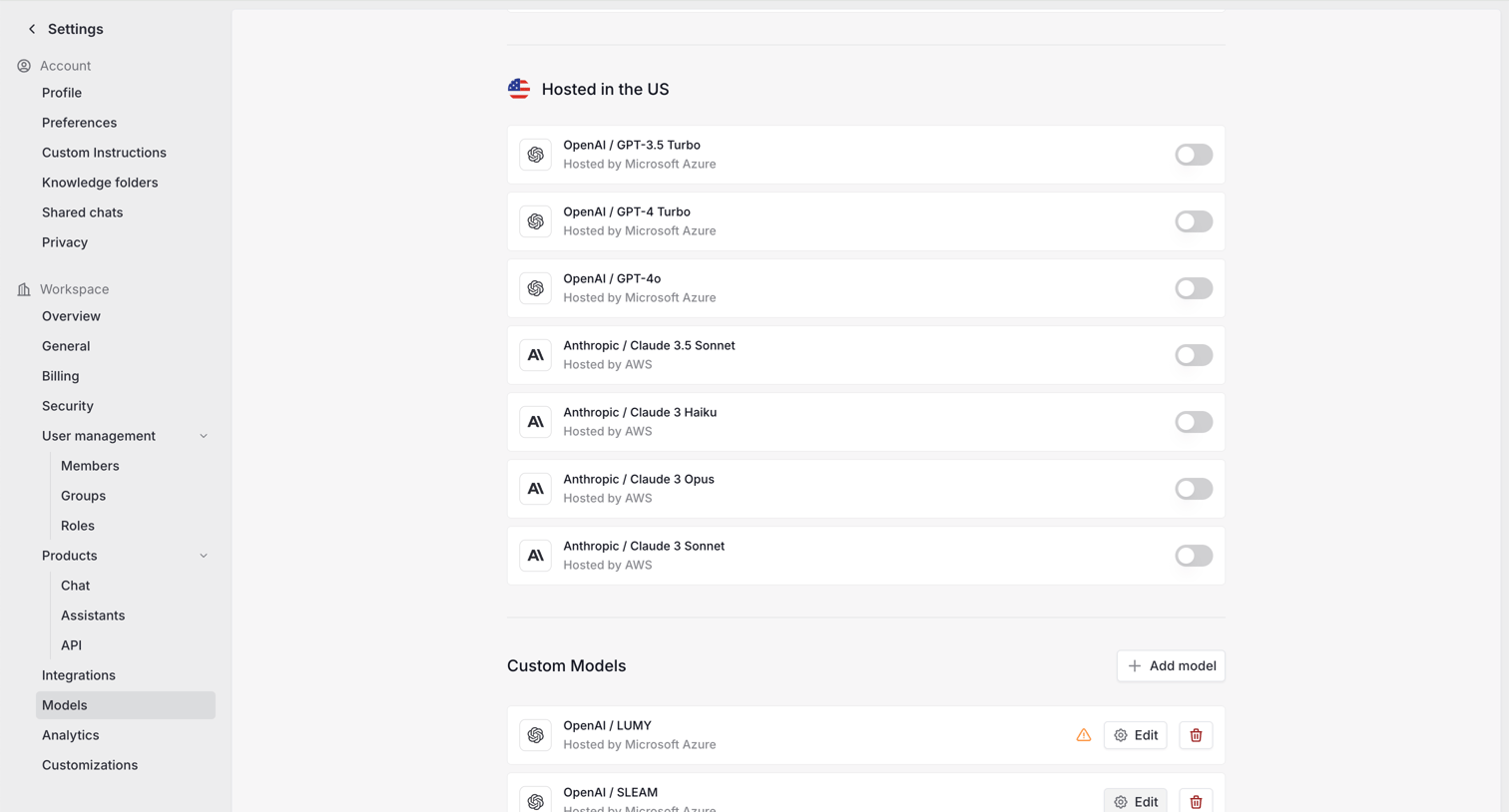
Task: Open Custom Instructions
Action: coord(104,153)
